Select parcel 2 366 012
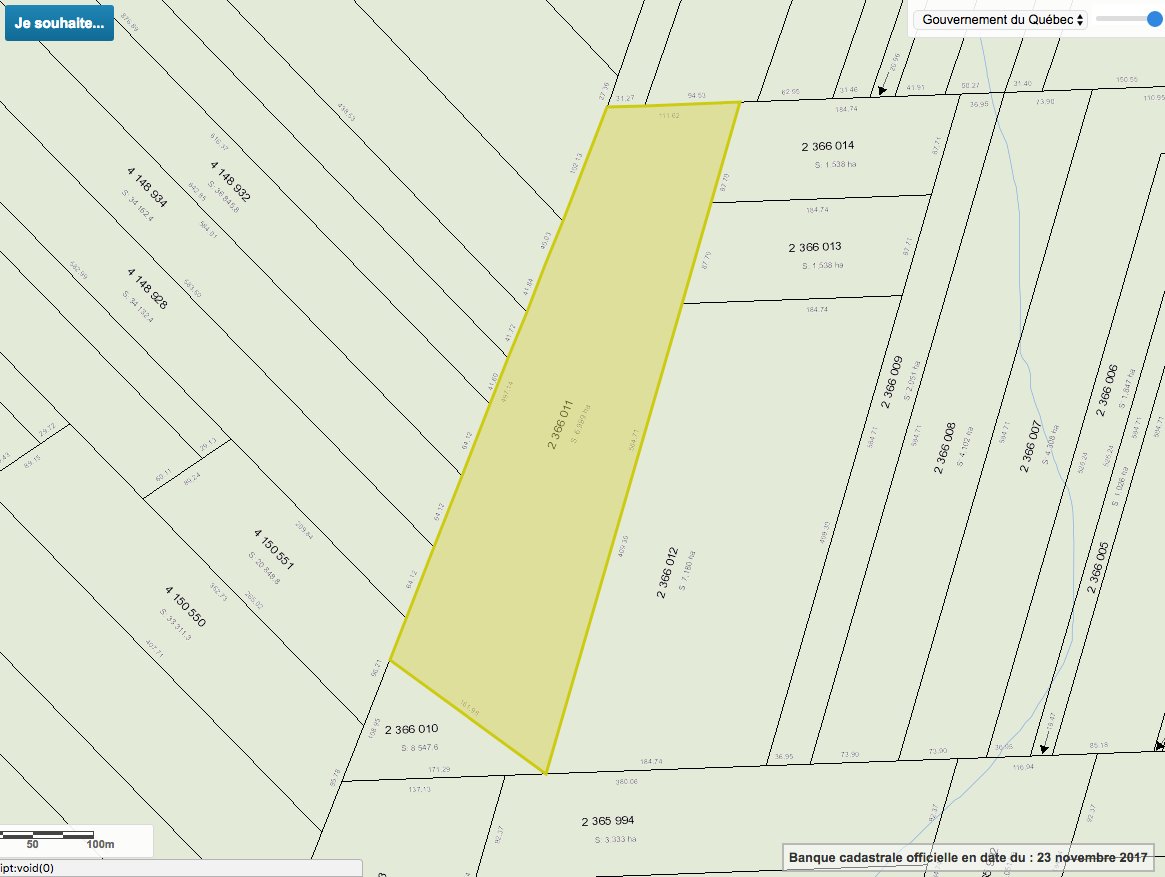The image size is (1165, 877). pos(667,572)
